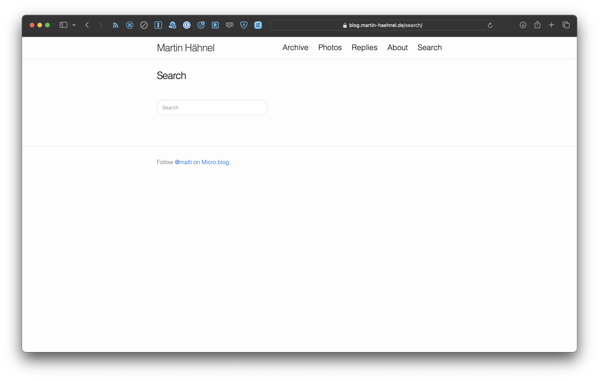599x381 pixels.
Task: Close the window with the red button
Action: click(32, 25)
